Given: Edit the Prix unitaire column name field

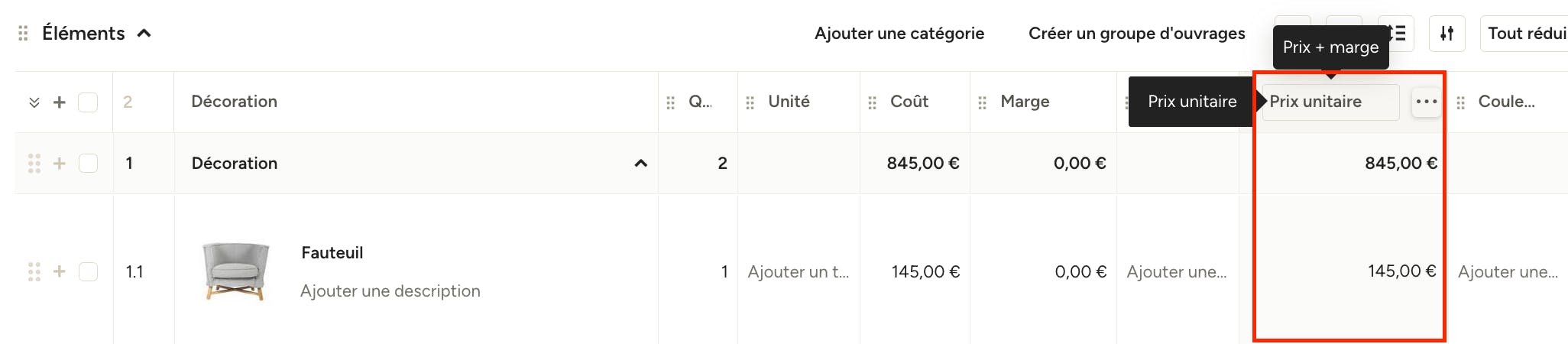Looking at the screenshot, I should [1330, 102].
